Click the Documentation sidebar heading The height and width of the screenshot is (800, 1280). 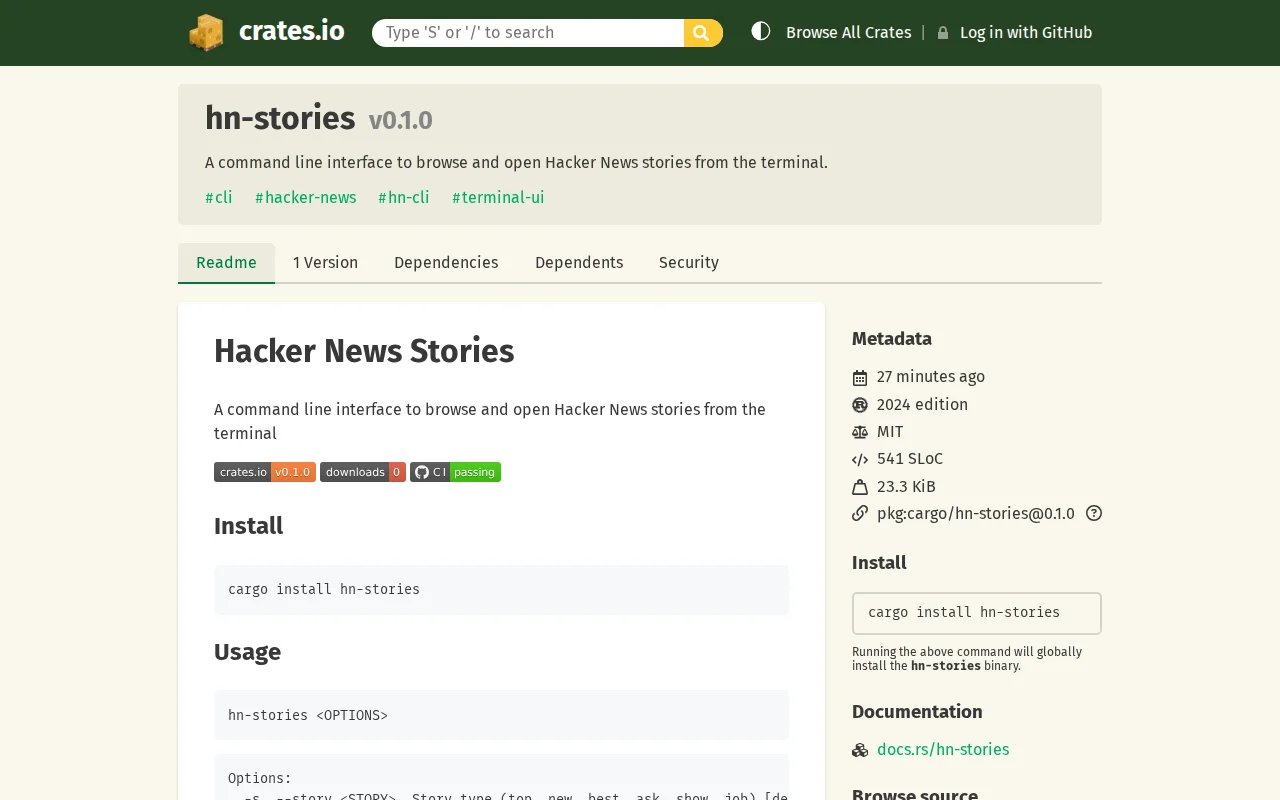pos(917,712)
